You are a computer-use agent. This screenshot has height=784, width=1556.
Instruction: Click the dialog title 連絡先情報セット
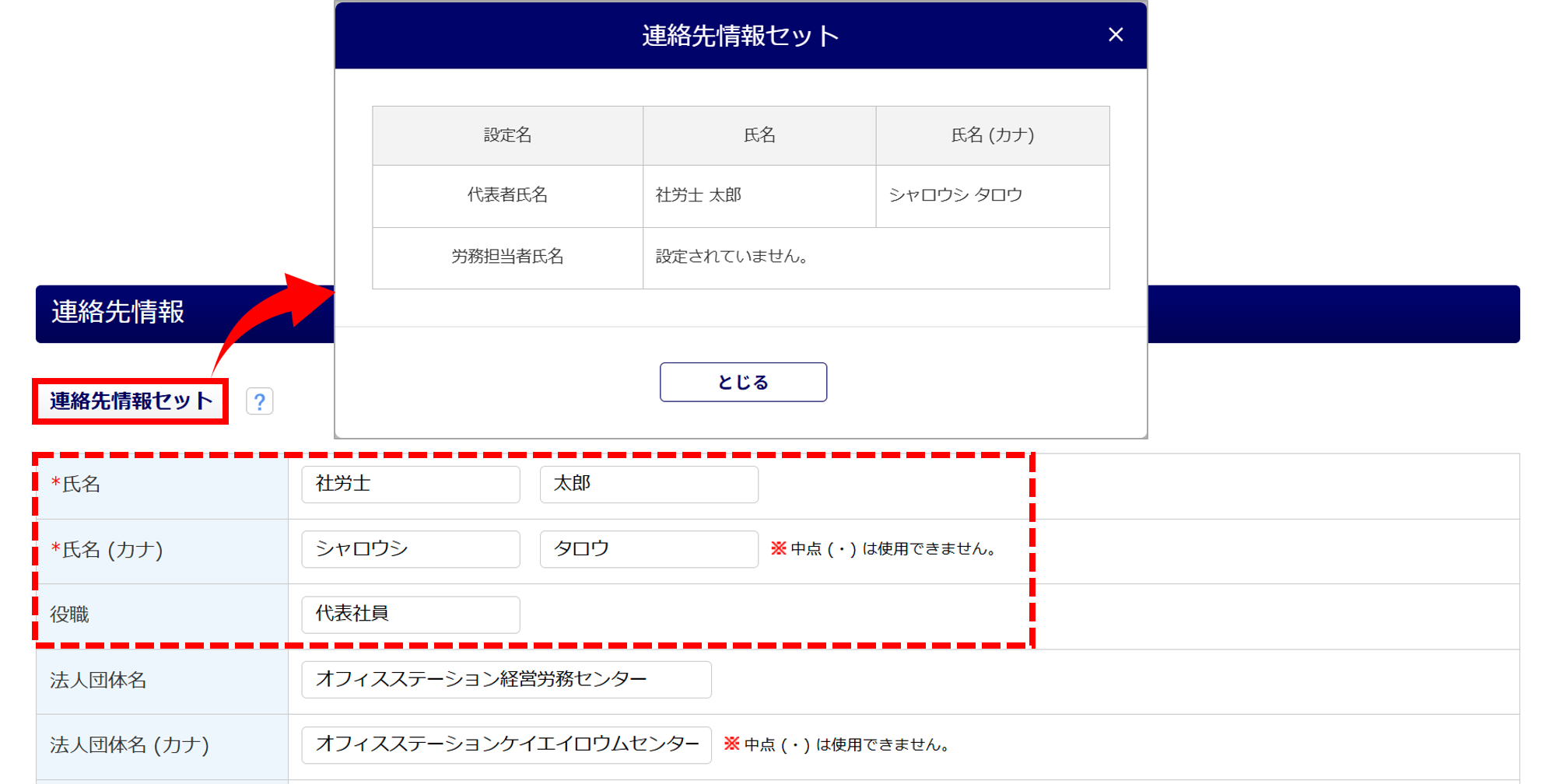point(741,36)
